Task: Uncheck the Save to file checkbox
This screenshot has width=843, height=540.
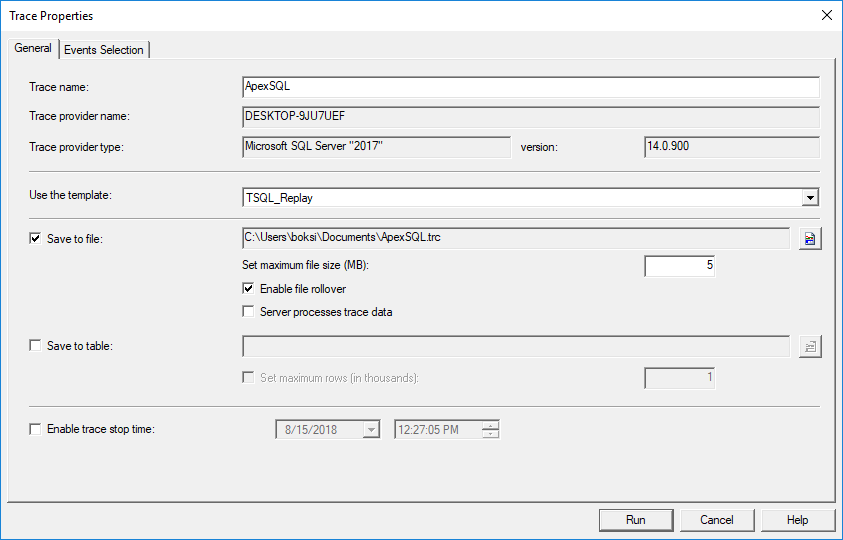Action: [35, 238]
